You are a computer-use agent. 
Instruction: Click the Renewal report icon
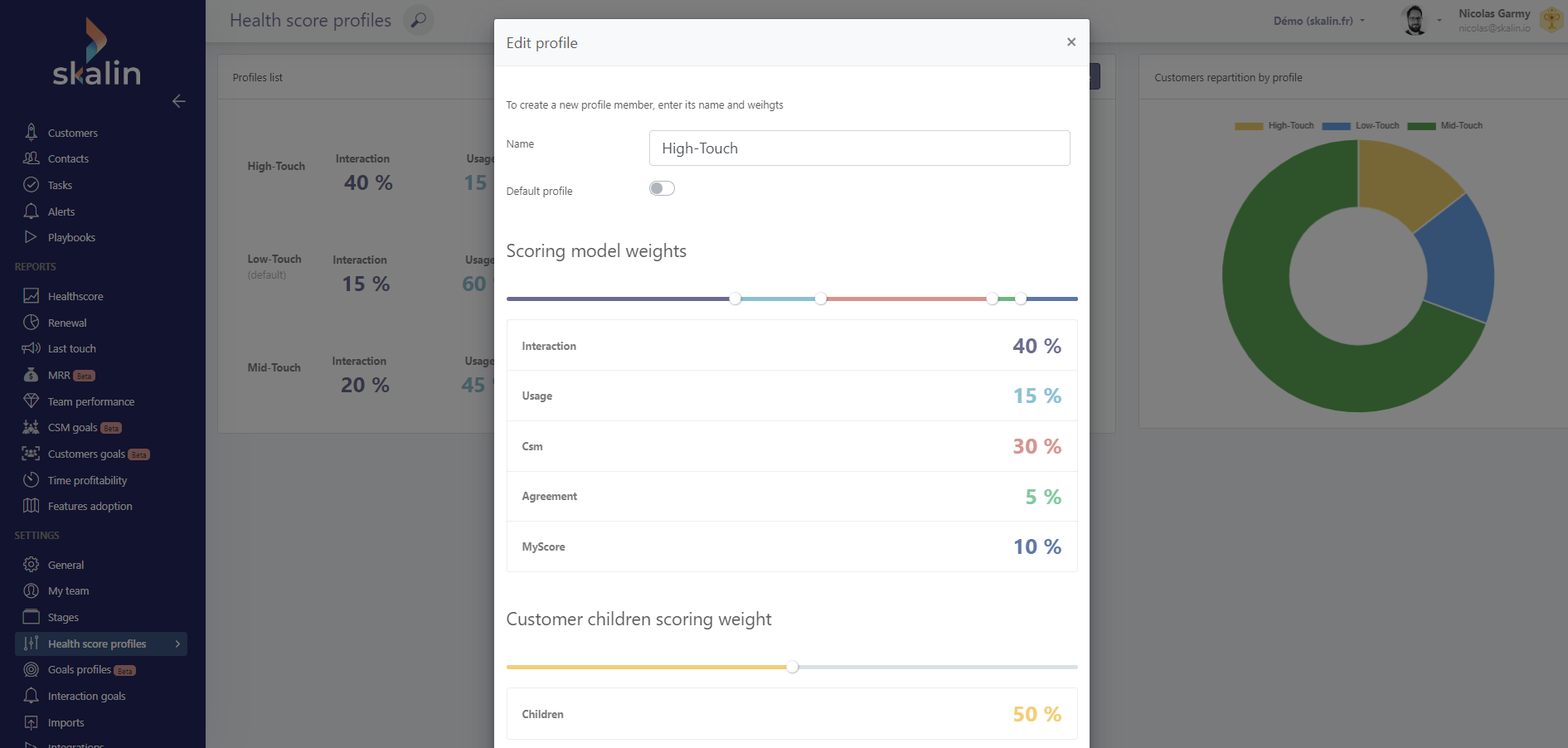point(31,323)
